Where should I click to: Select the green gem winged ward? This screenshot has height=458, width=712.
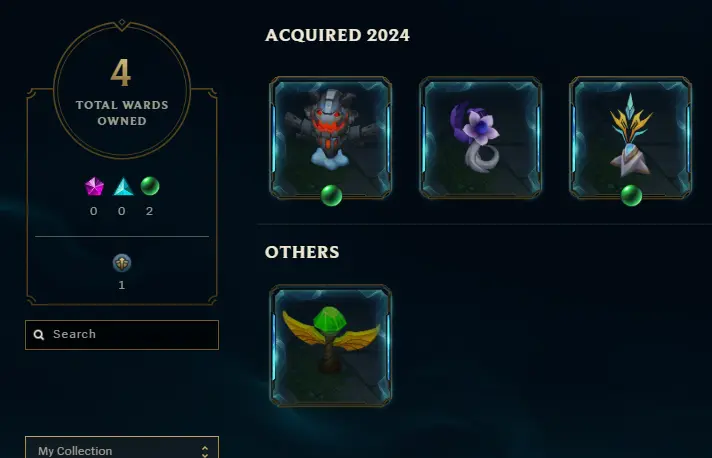point(331,345)
